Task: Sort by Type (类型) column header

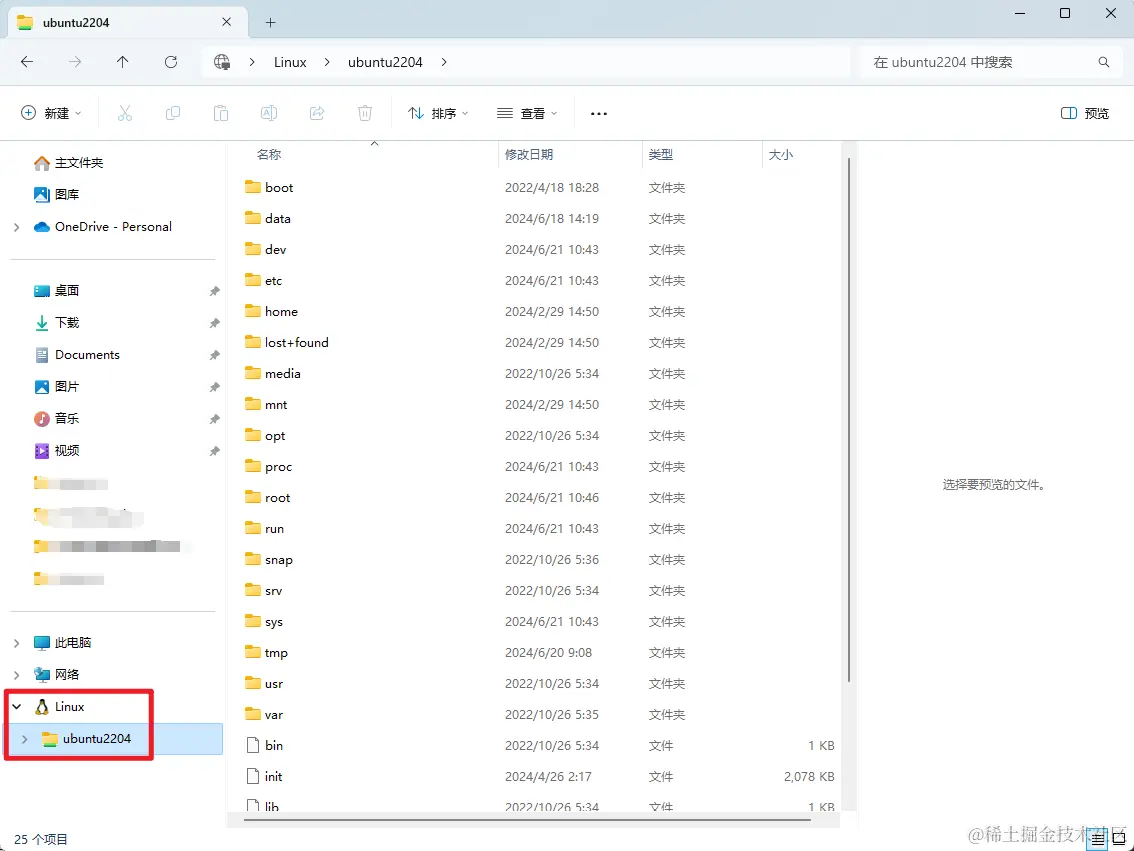Action: (x=660, y=155)
